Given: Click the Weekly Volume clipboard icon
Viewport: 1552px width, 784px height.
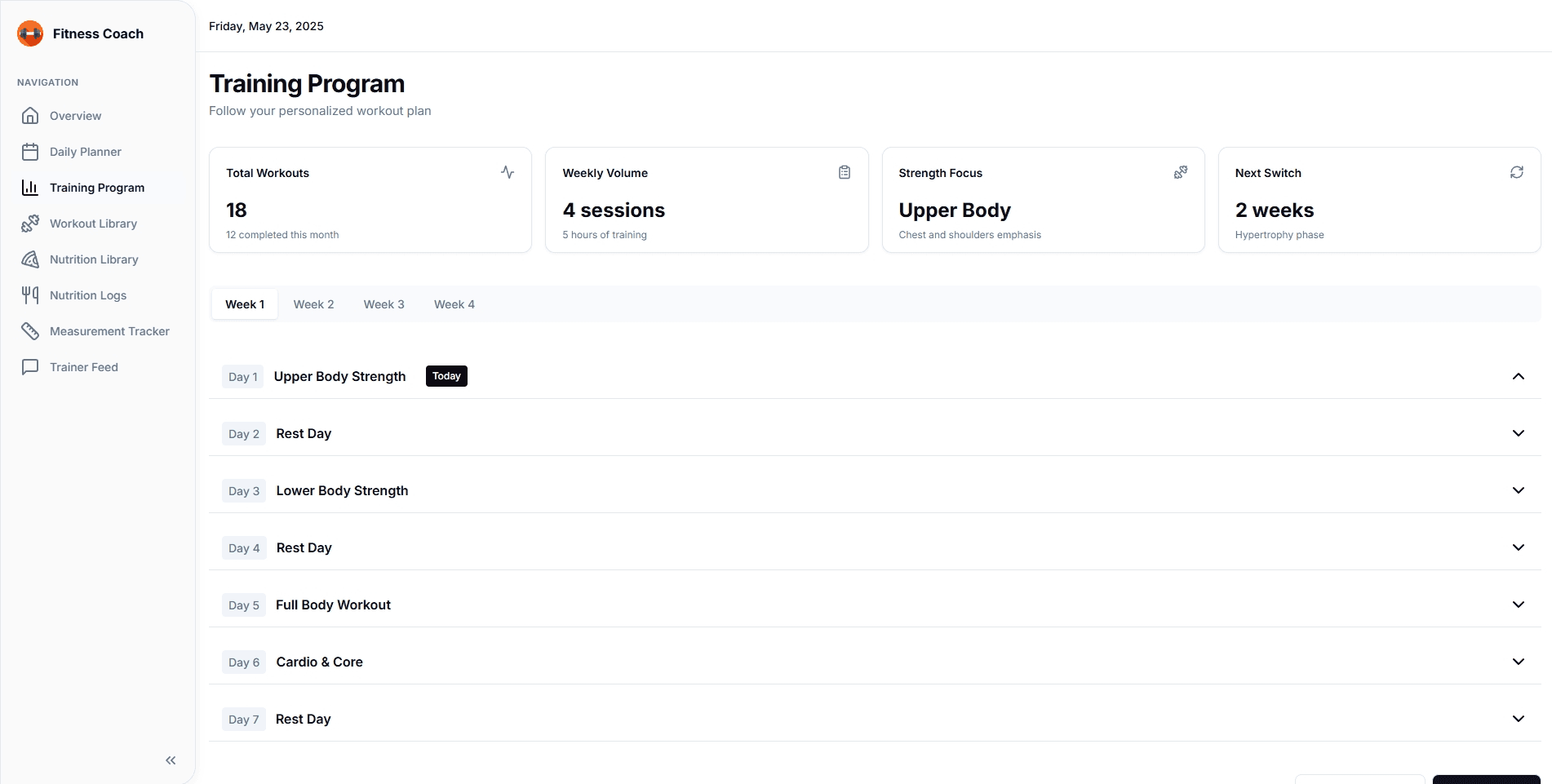Looking at the screenshot, I should coord(844,172).
